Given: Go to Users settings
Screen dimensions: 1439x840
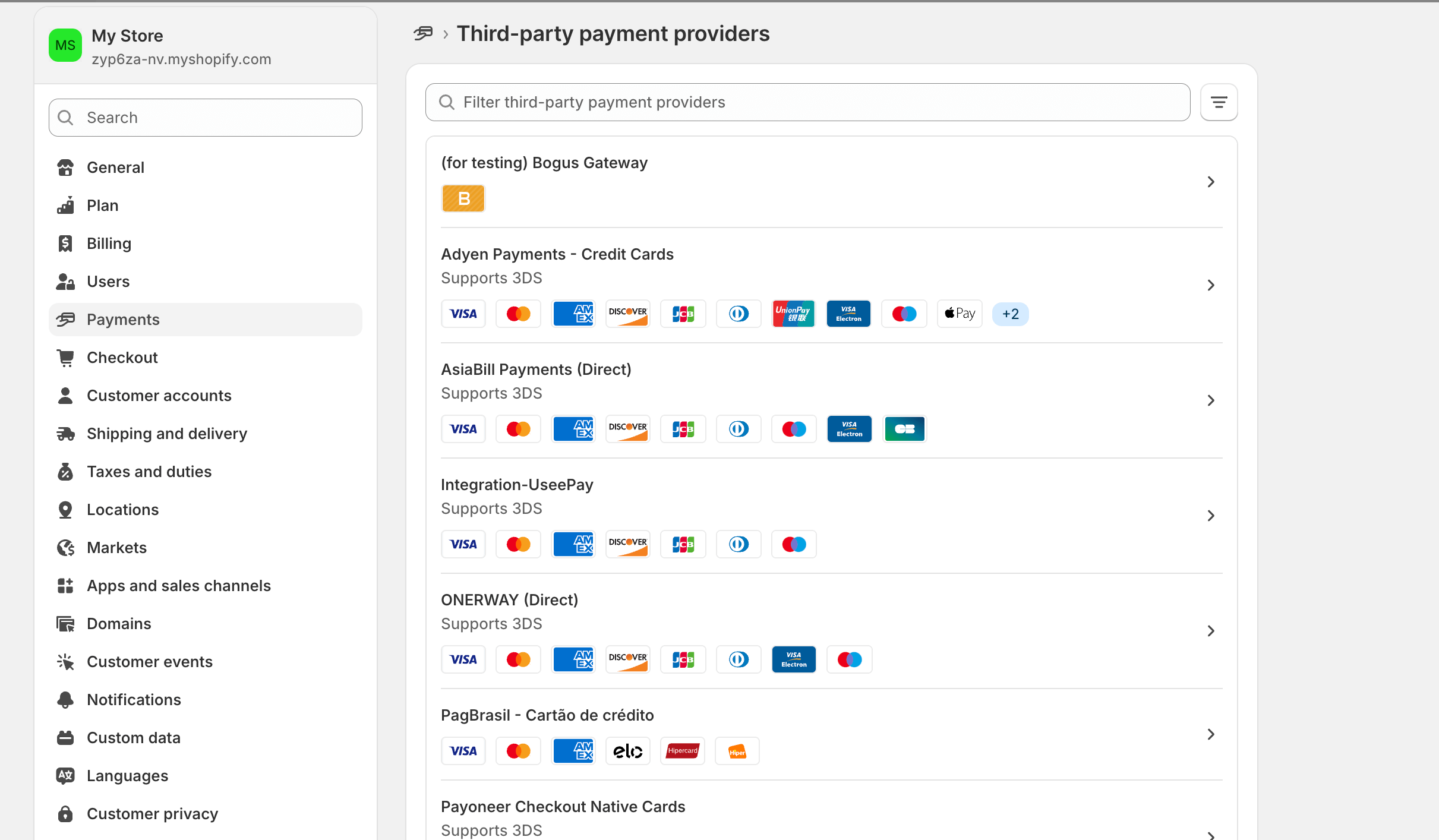Looking at the screenshot, I should tap(206, 282).
